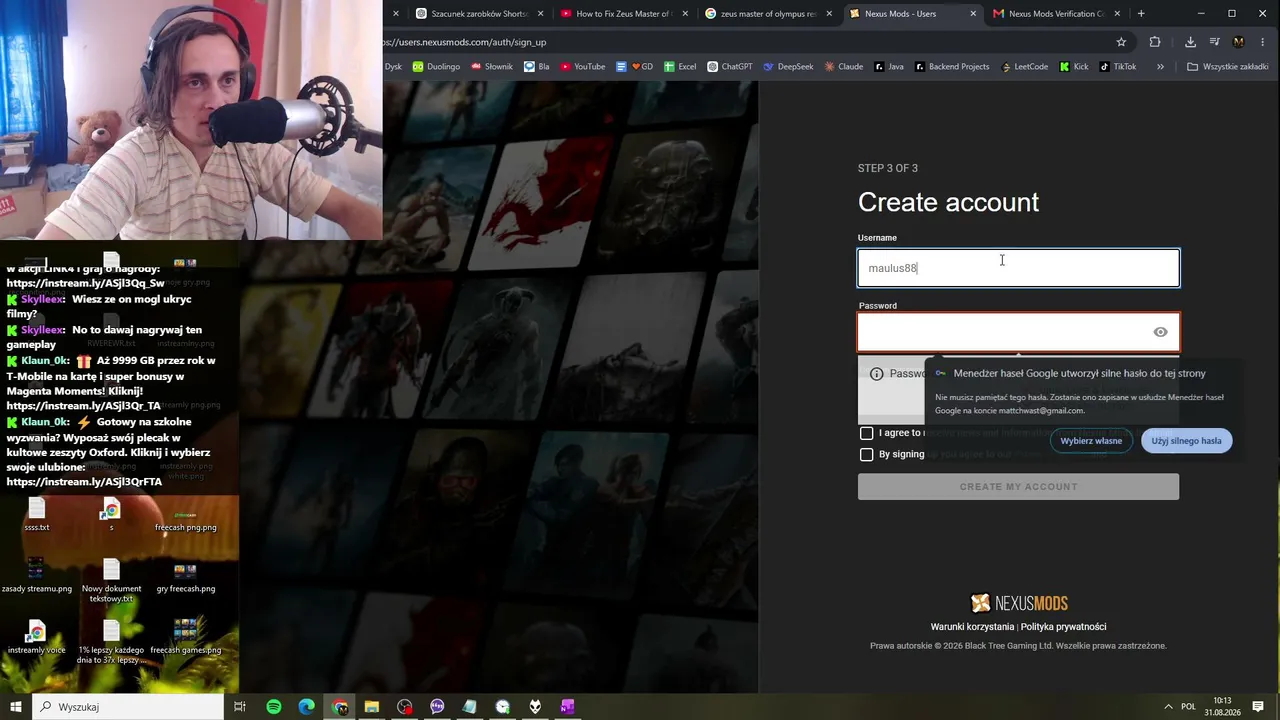This screenshot has height=720, width=1280.
Task: Select gry freecash.png on the desktop
Action: pyautogui.click(x=185, y=575)
